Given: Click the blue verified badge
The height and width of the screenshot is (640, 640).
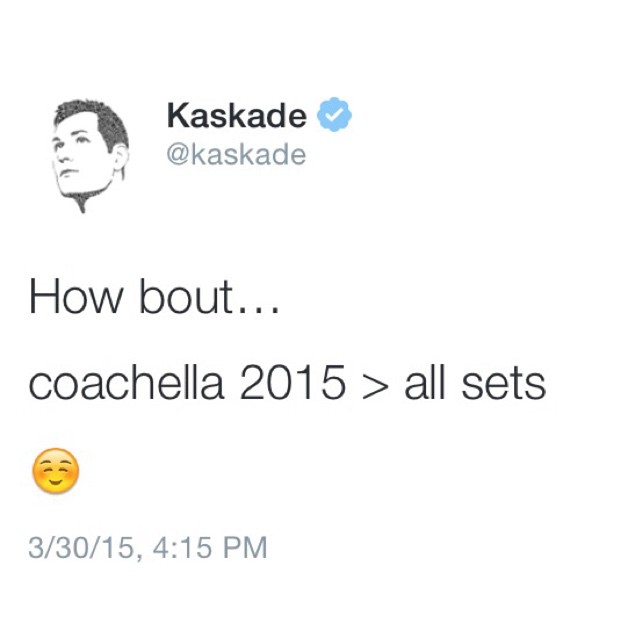Looking at the screenshot, I should (x=334, y=115).
